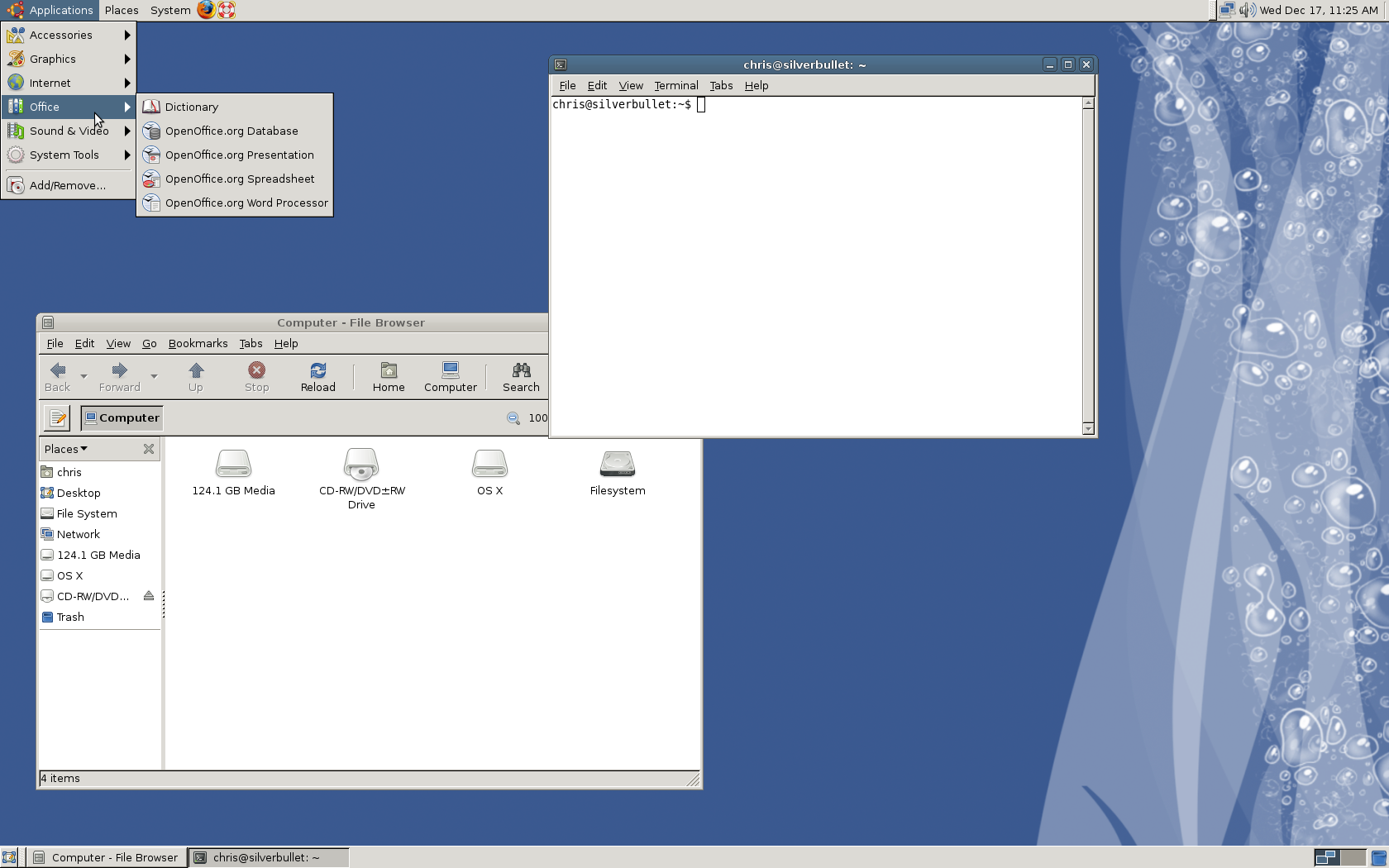The height and width of the screenshot is (868, 1389).
Task: Launch OpenOffice.org Spreadsheet
Action: coord(235,179)
